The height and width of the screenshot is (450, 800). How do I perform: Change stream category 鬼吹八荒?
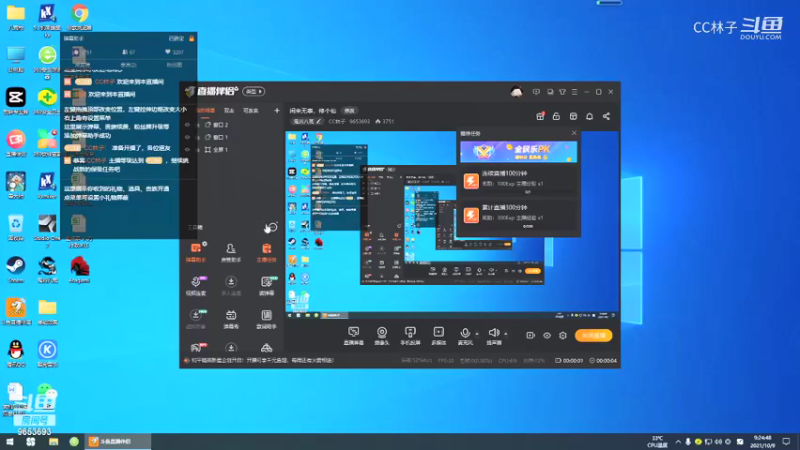307,121
